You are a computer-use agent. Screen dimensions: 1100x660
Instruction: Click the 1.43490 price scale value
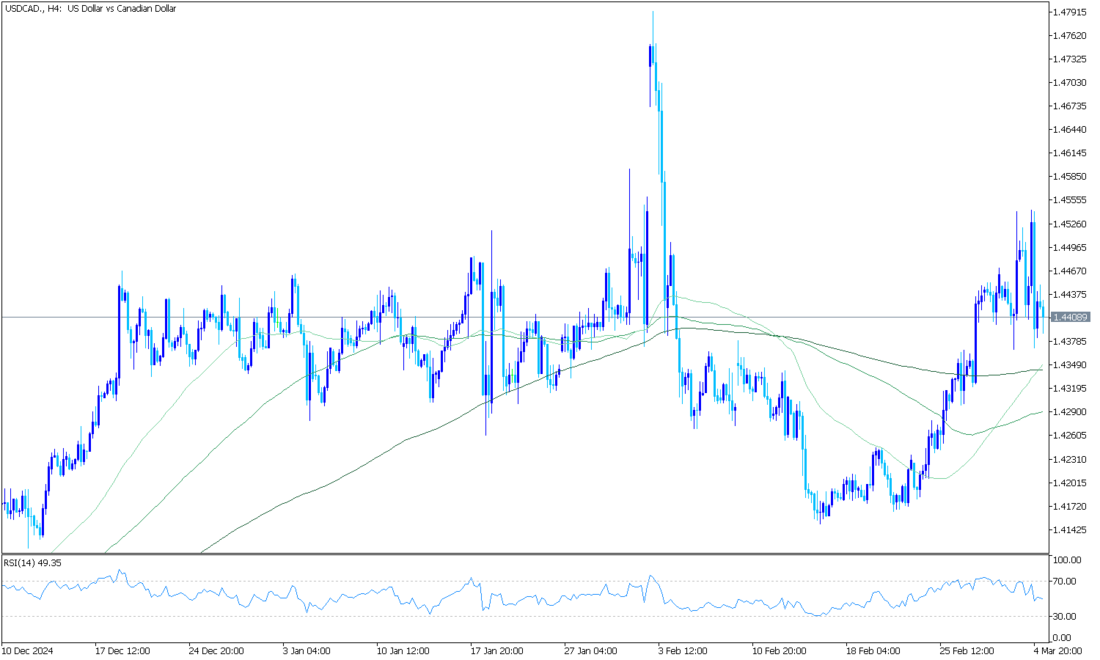tap(1069, 365)
